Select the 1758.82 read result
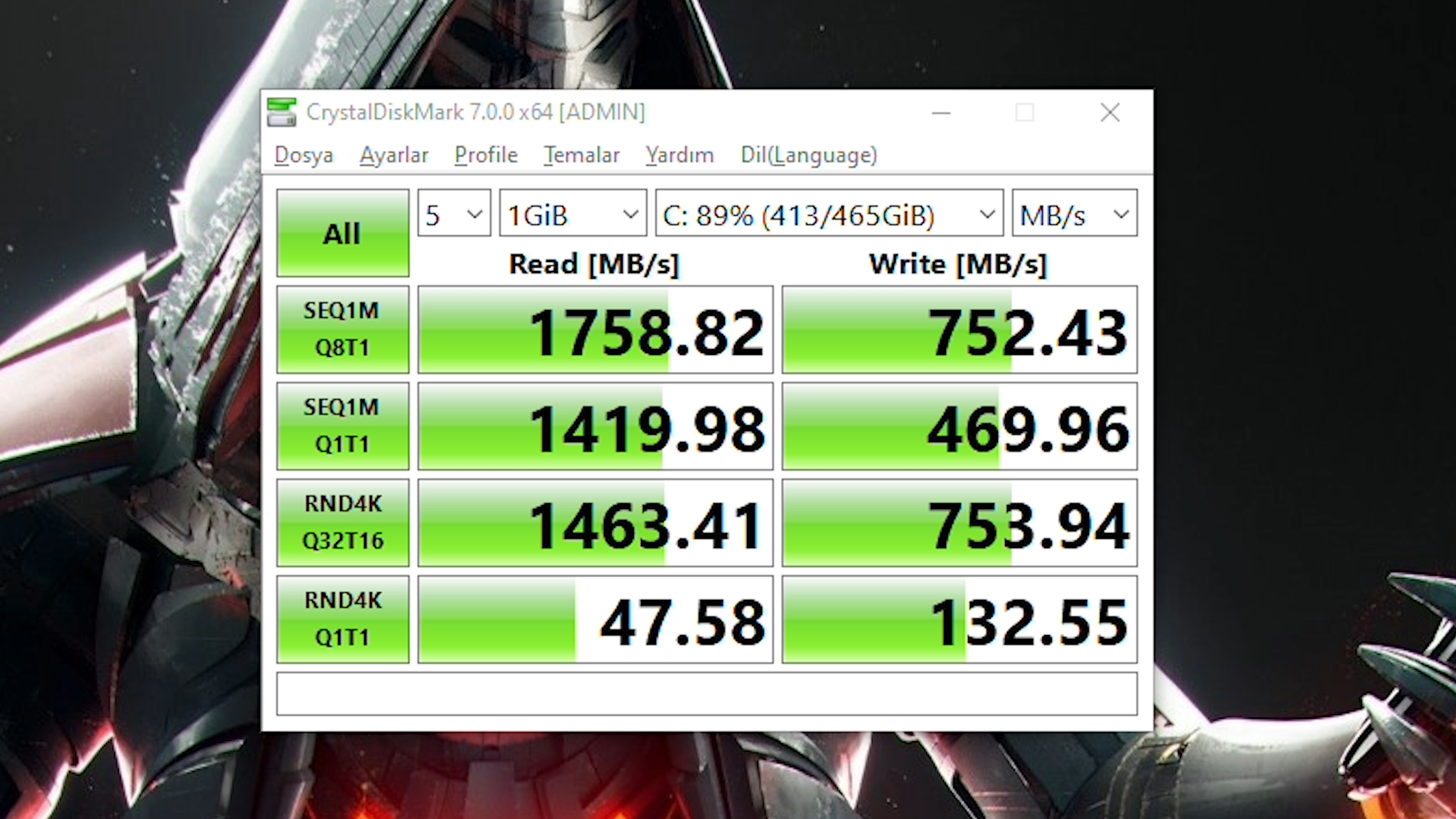The width and height of the screenshot is (1456, 819). click(x=595, y=329)
